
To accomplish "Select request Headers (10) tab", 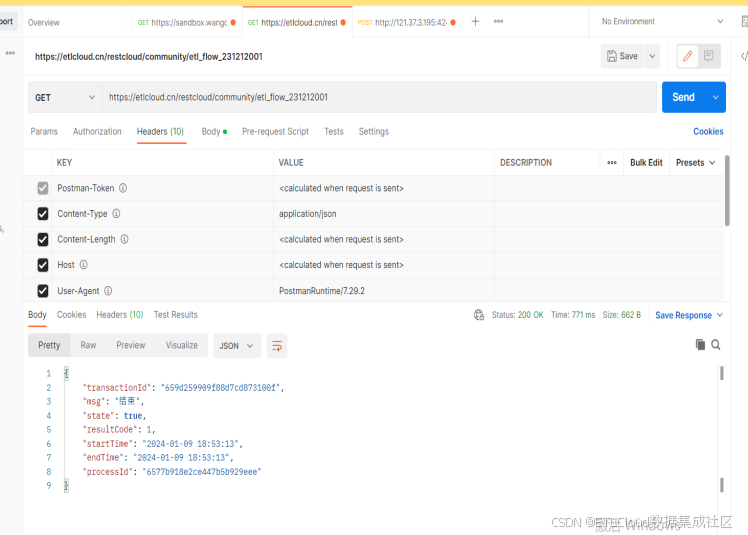I will pos(160,131).
